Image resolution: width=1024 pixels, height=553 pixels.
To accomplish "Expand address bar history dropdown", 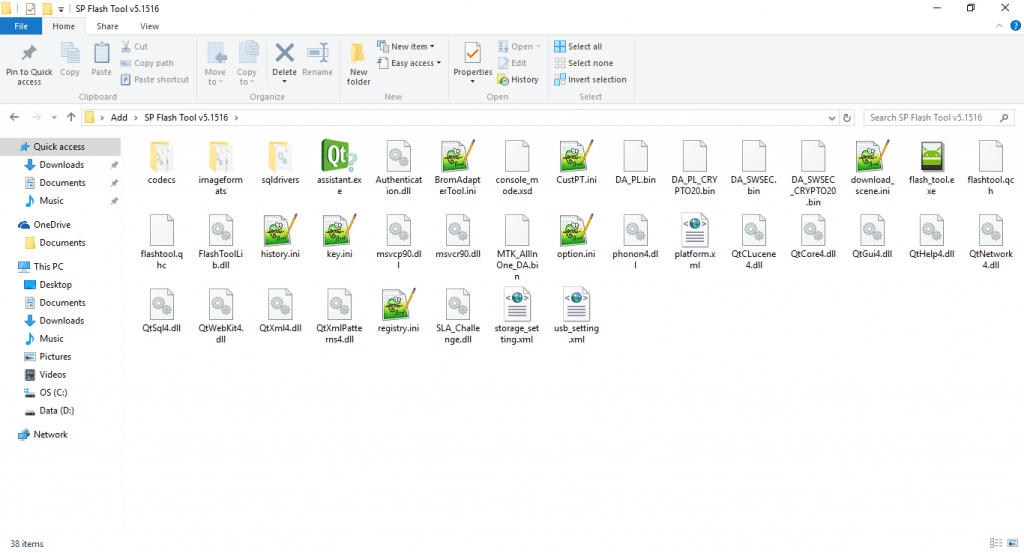I will 831,118.
